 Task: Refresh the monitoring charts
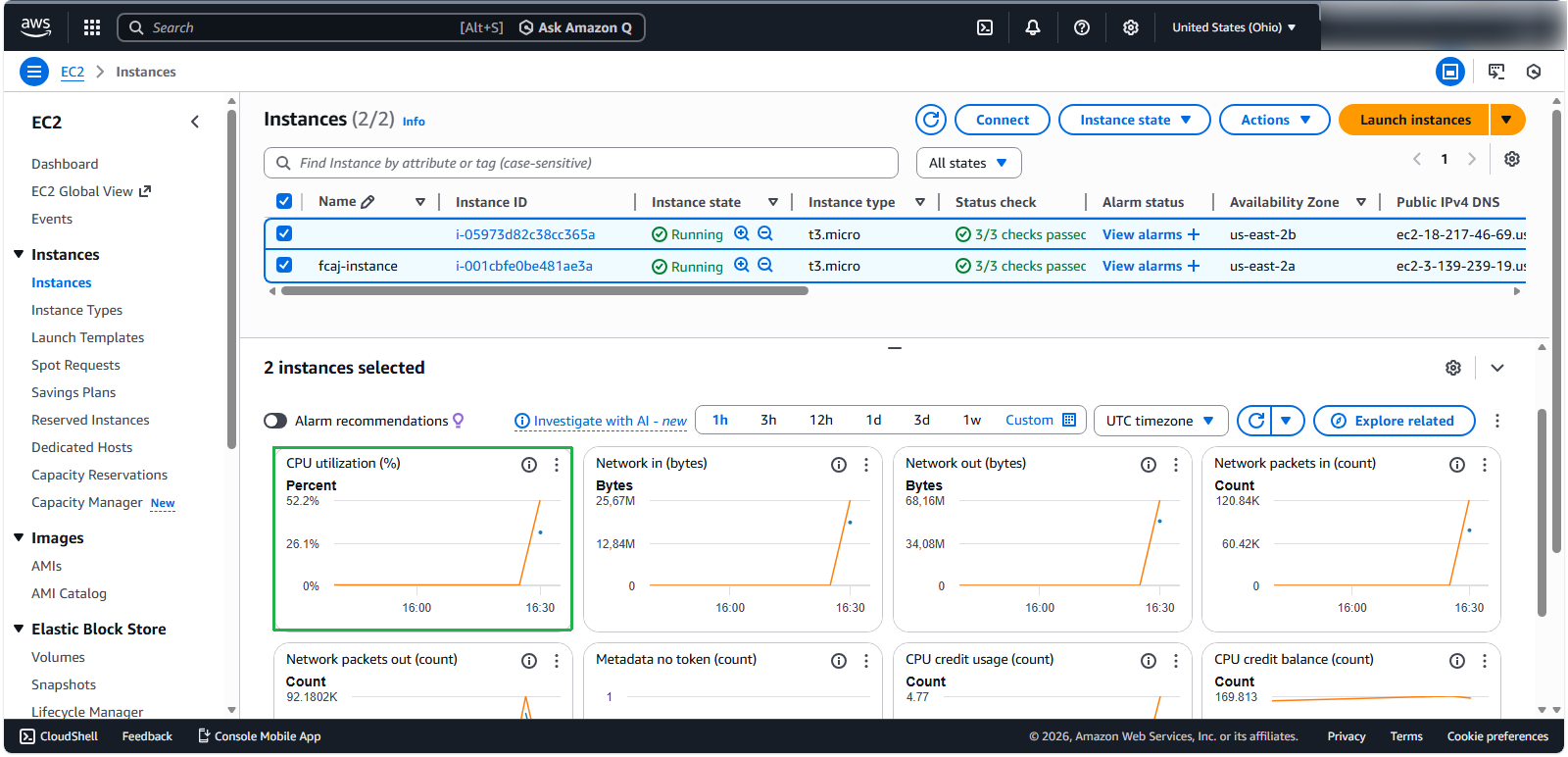tap(1255, 421)
